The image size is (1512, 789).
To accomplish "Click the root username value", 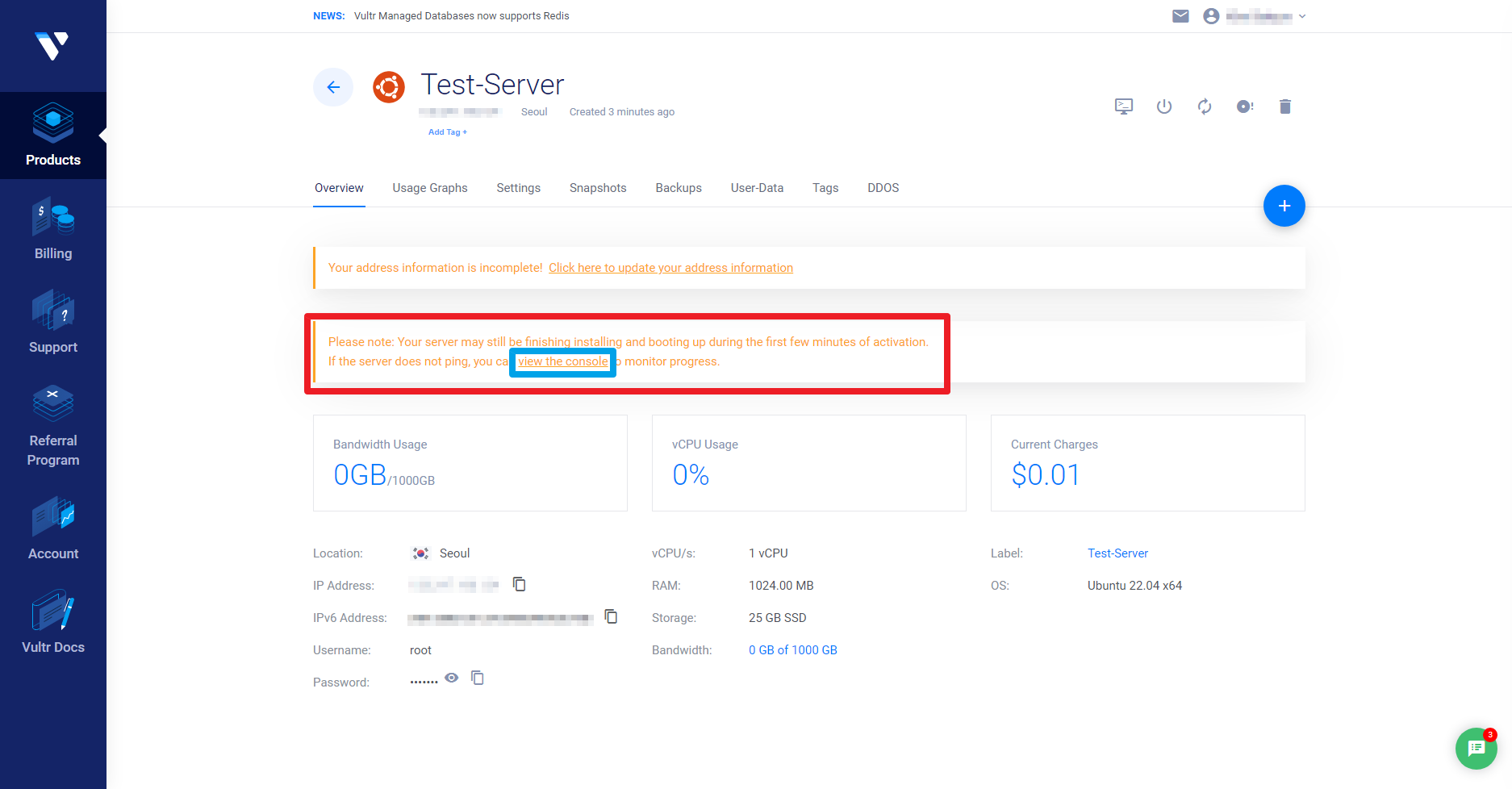I will pyautogui.click(x=420, y=650).
